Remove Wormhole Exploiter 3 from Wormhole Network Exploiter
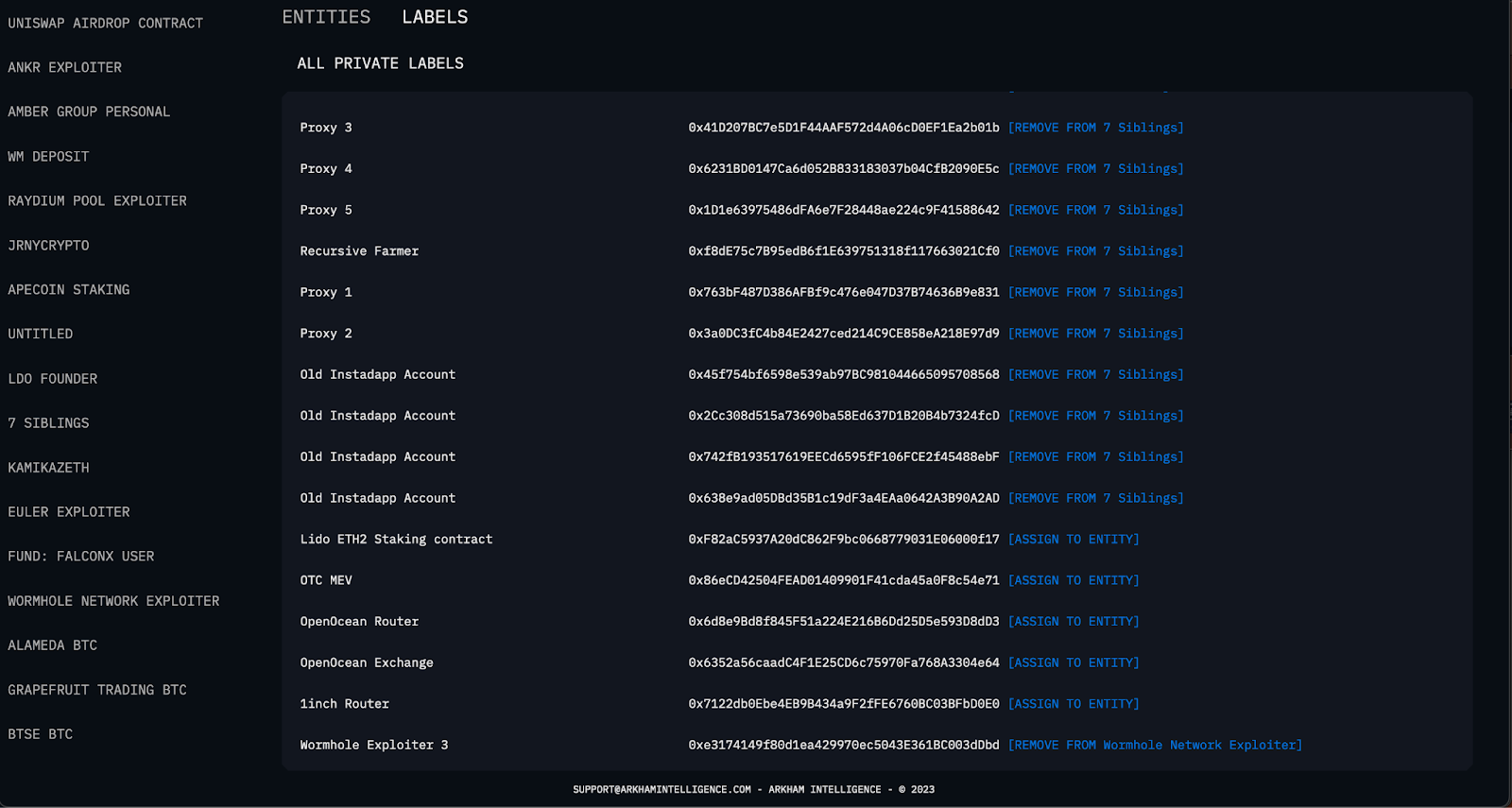The height and width of the screenshot is (808, 1512). coord(1155,745)
